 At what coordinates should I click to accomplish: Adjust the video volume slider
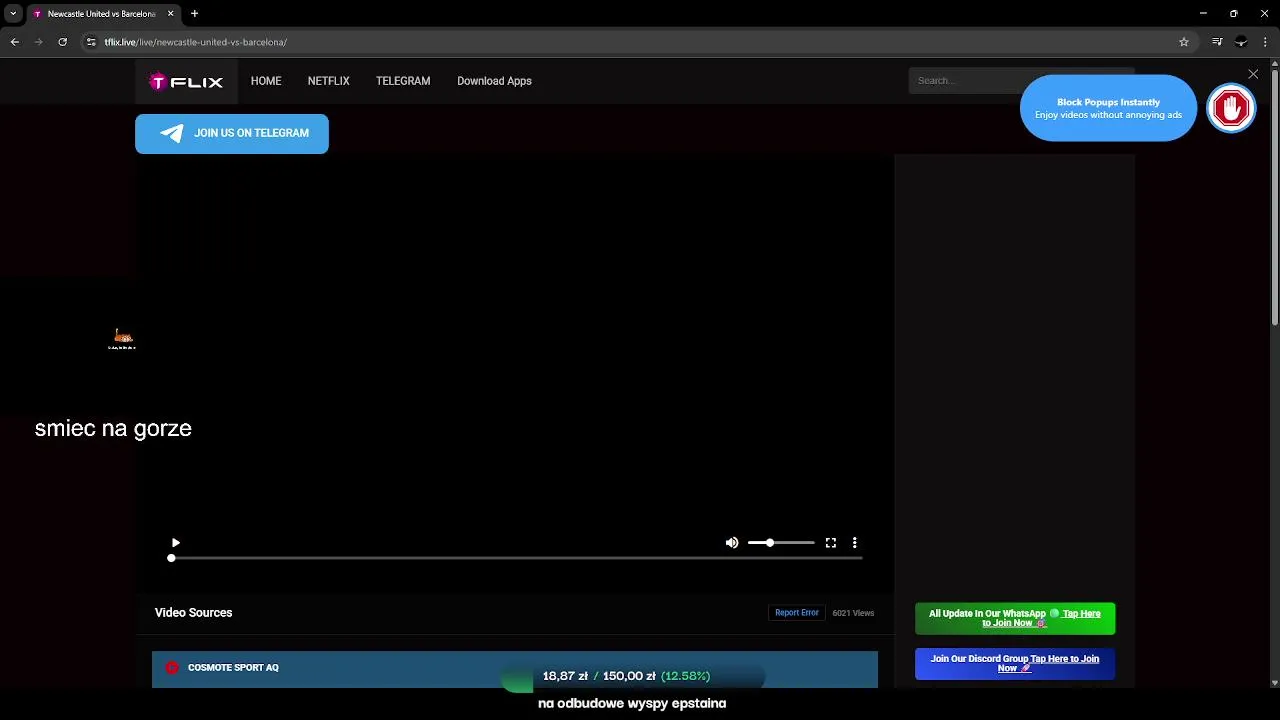781,543
